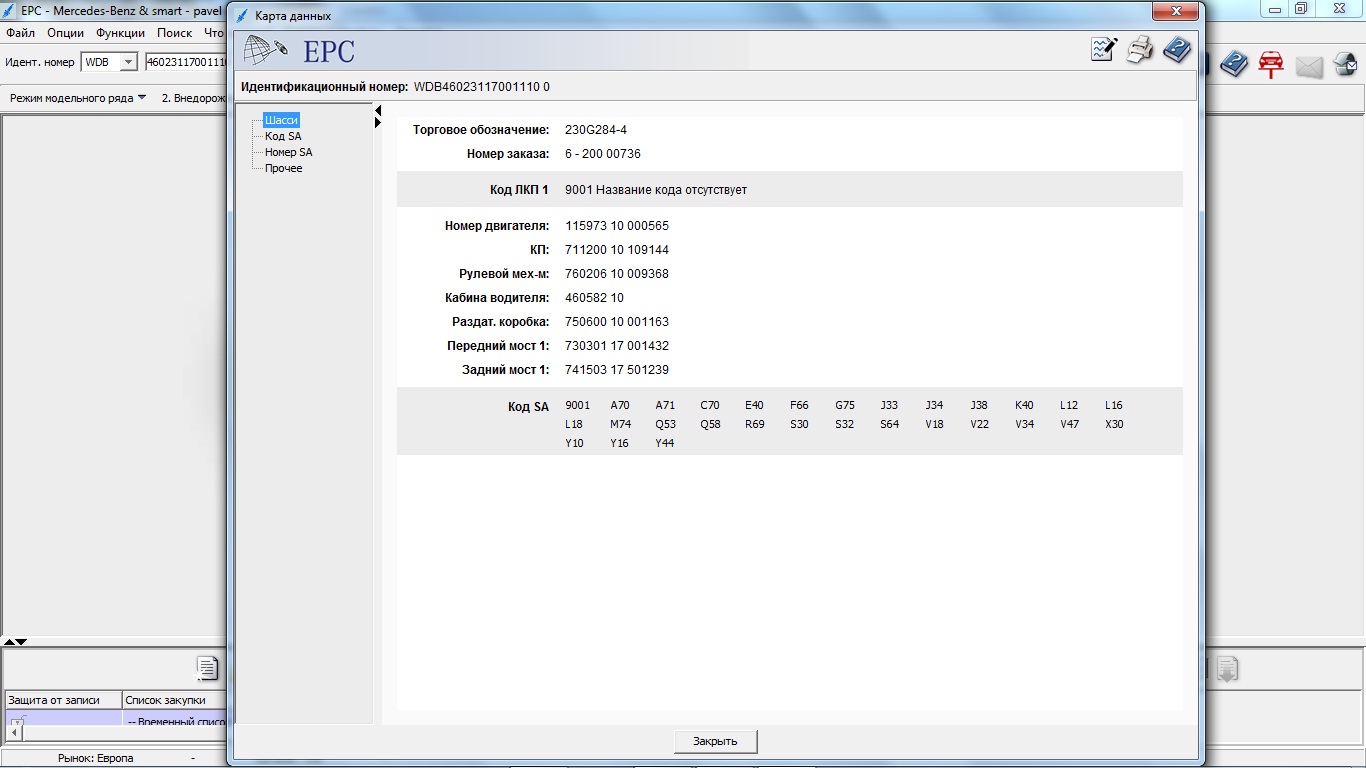Click the feather icon in Карта данных title bar

tap(242, 16)
